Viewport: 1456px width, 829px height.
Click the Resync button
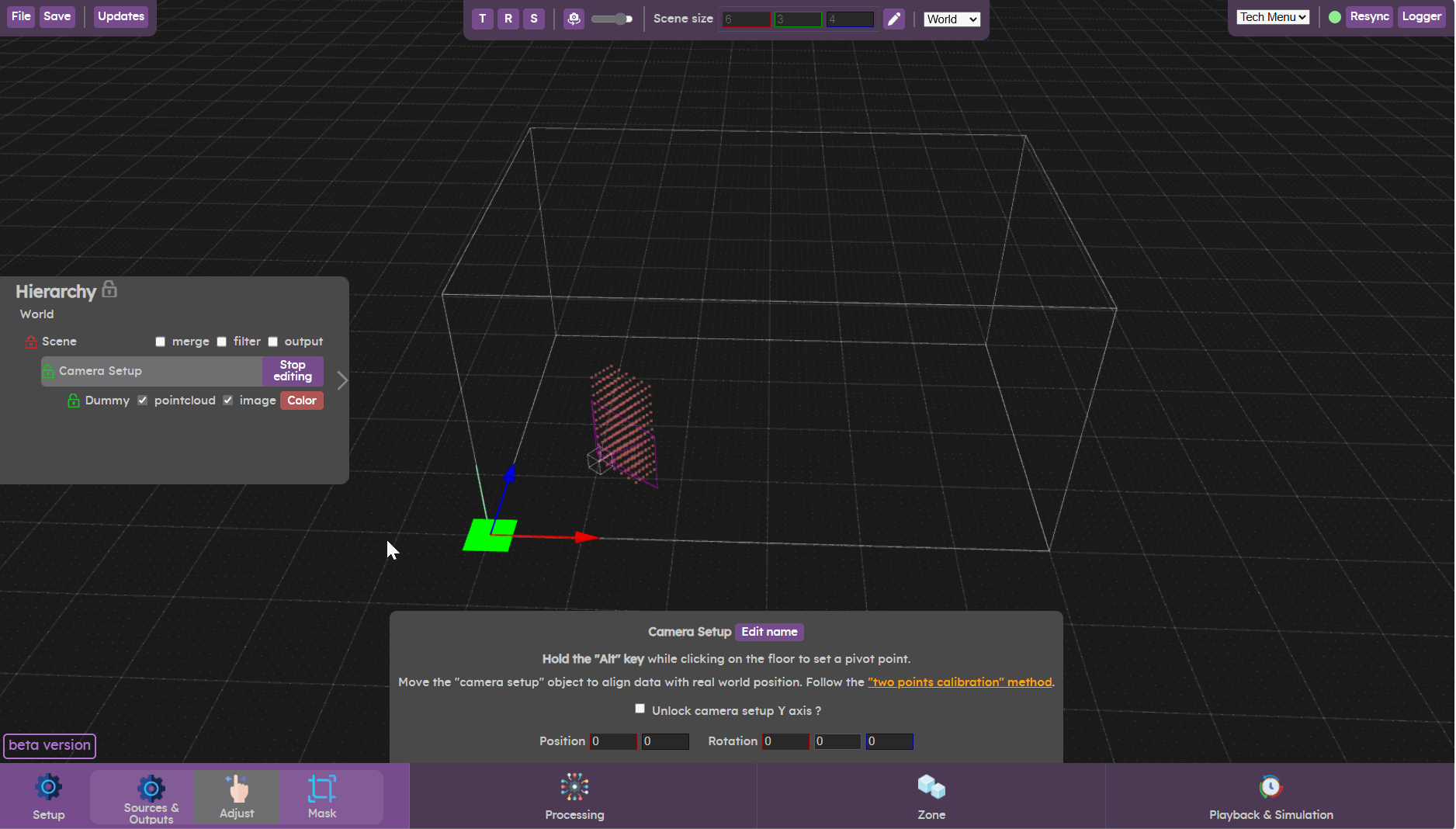(x=1370, y=16)
